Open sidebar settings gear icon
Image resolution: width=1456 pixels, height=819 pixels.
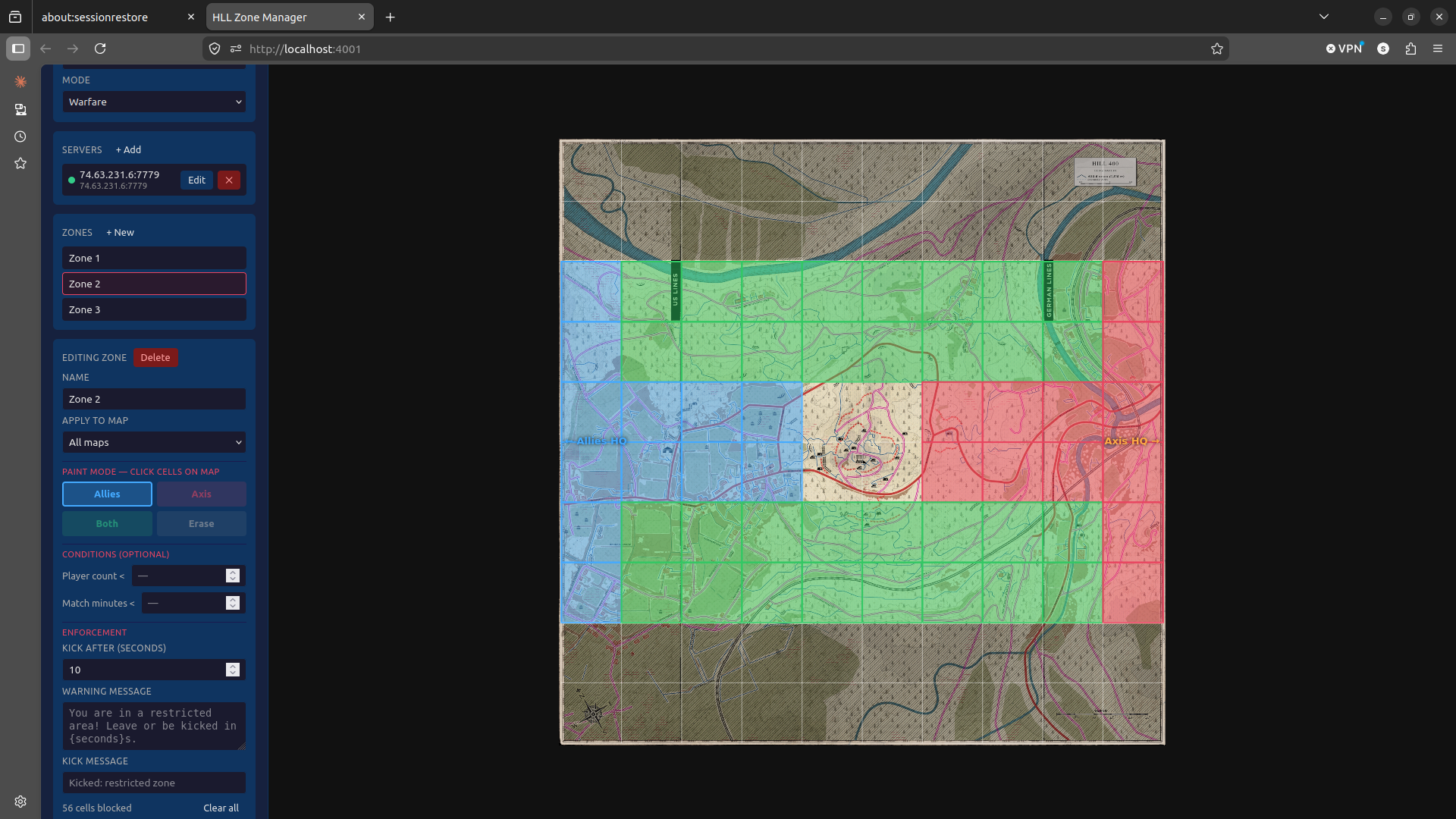[20, 802]
